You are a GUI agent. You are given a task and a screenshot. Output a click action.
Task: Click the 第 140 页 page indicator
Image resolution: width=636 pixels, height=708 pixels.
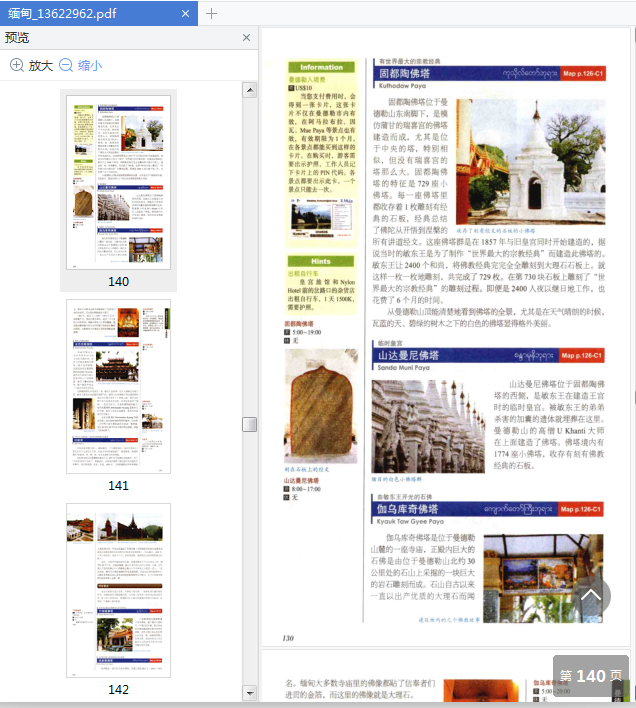click(591, 675)
